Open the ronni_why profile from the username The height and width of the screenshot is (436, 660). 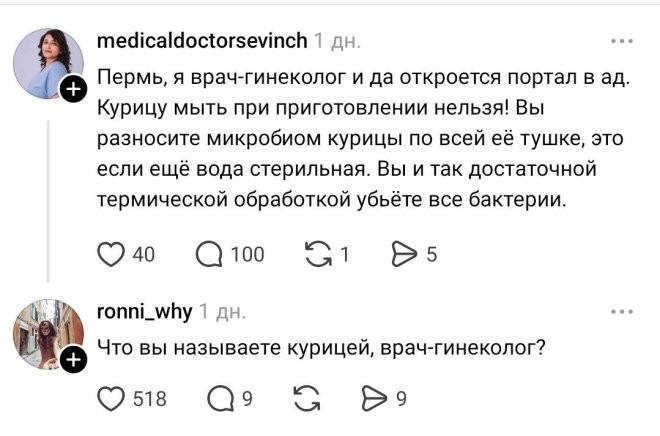[x=144, y=312]
